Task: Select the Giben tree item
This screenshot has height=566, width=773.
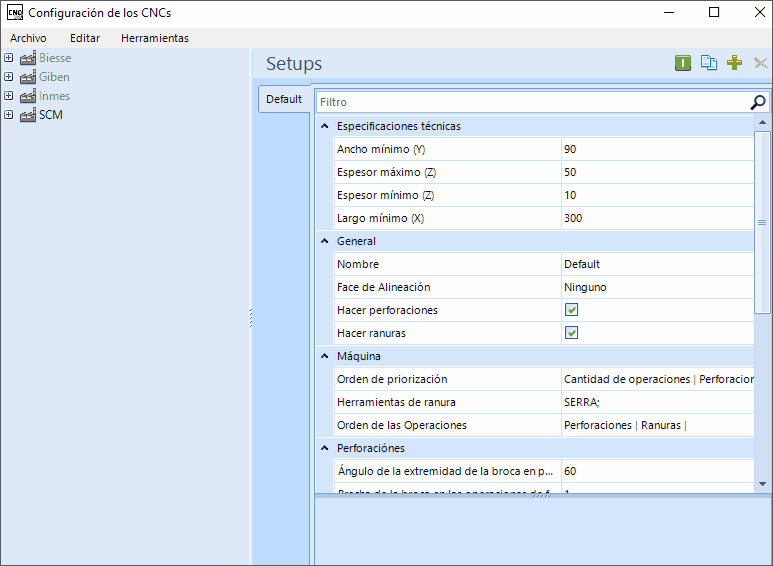Action: [54, 77]
